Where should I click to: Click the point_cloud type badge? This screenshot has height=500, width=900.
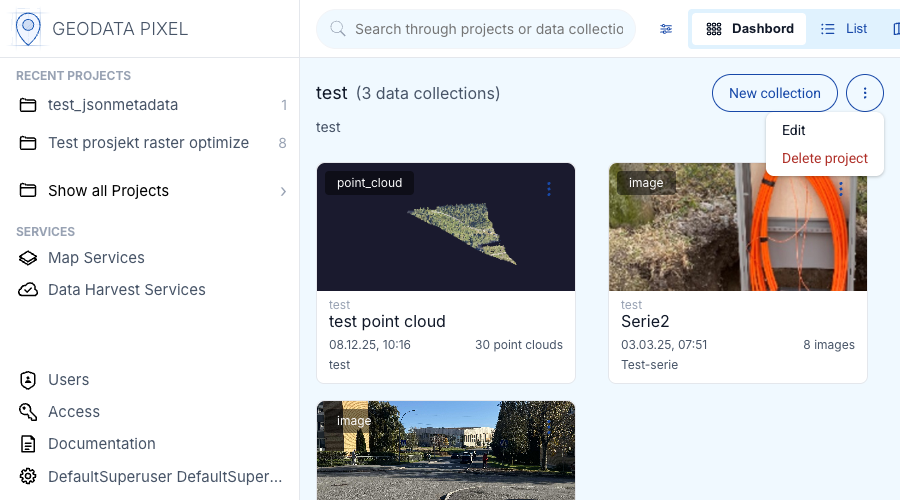369,183
